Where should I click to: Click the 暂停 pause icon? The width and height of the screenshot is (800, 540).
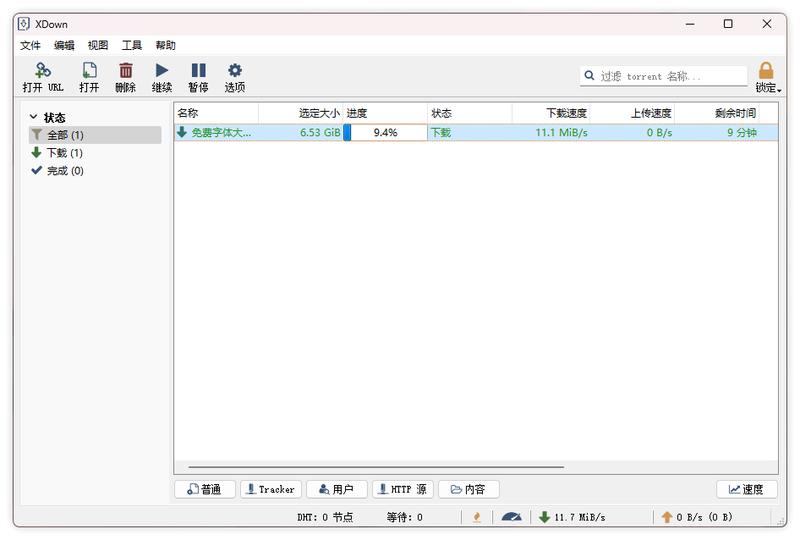(198, 70)
